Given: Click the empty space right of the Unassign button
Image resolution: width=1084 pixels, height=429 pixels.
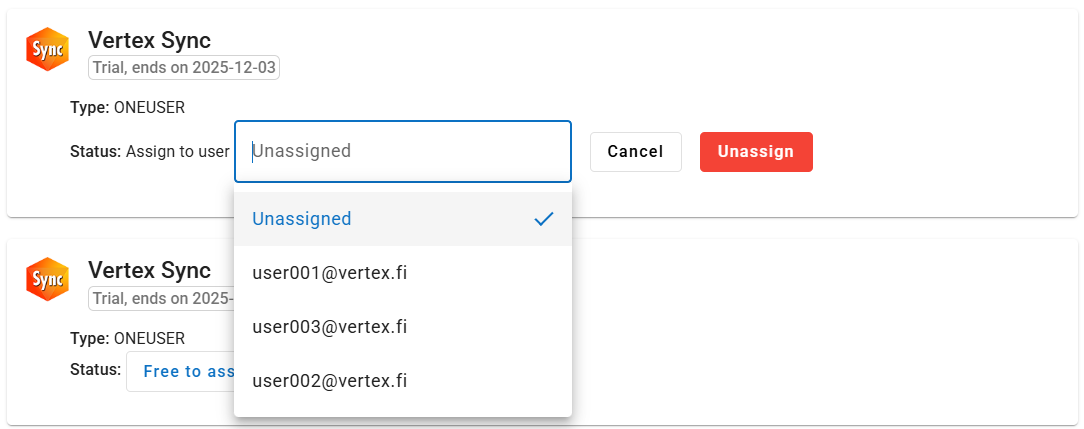Looking at the screenshot, I should pyautogui.click(x=940, y=152).
